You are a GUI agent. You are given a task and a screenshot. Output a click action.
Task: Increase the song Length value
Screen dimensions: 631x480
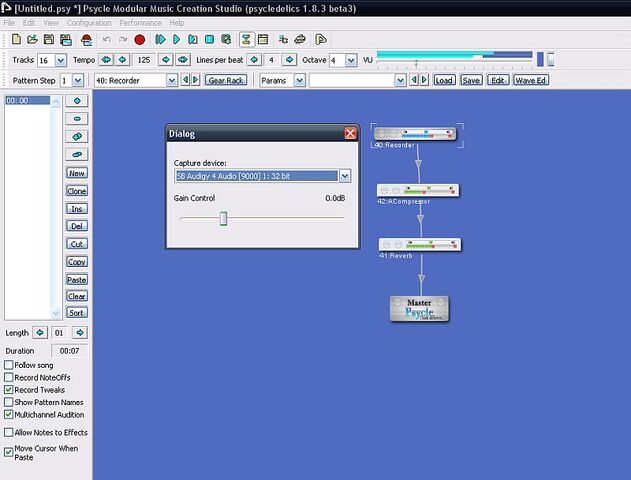pos(80,333)
